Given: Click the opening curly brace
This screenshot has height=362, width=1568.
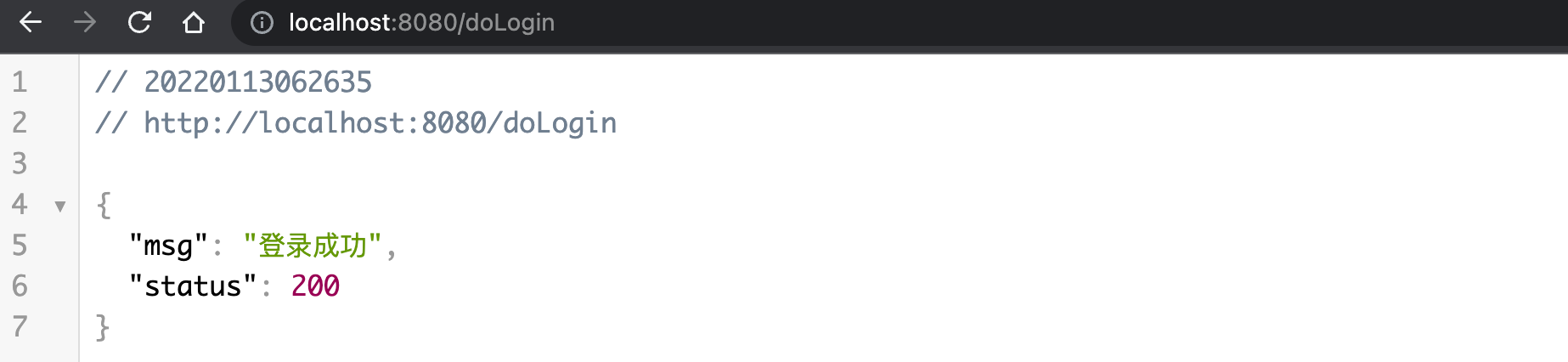Looking at the screenshot, I should tap(104, 205).
